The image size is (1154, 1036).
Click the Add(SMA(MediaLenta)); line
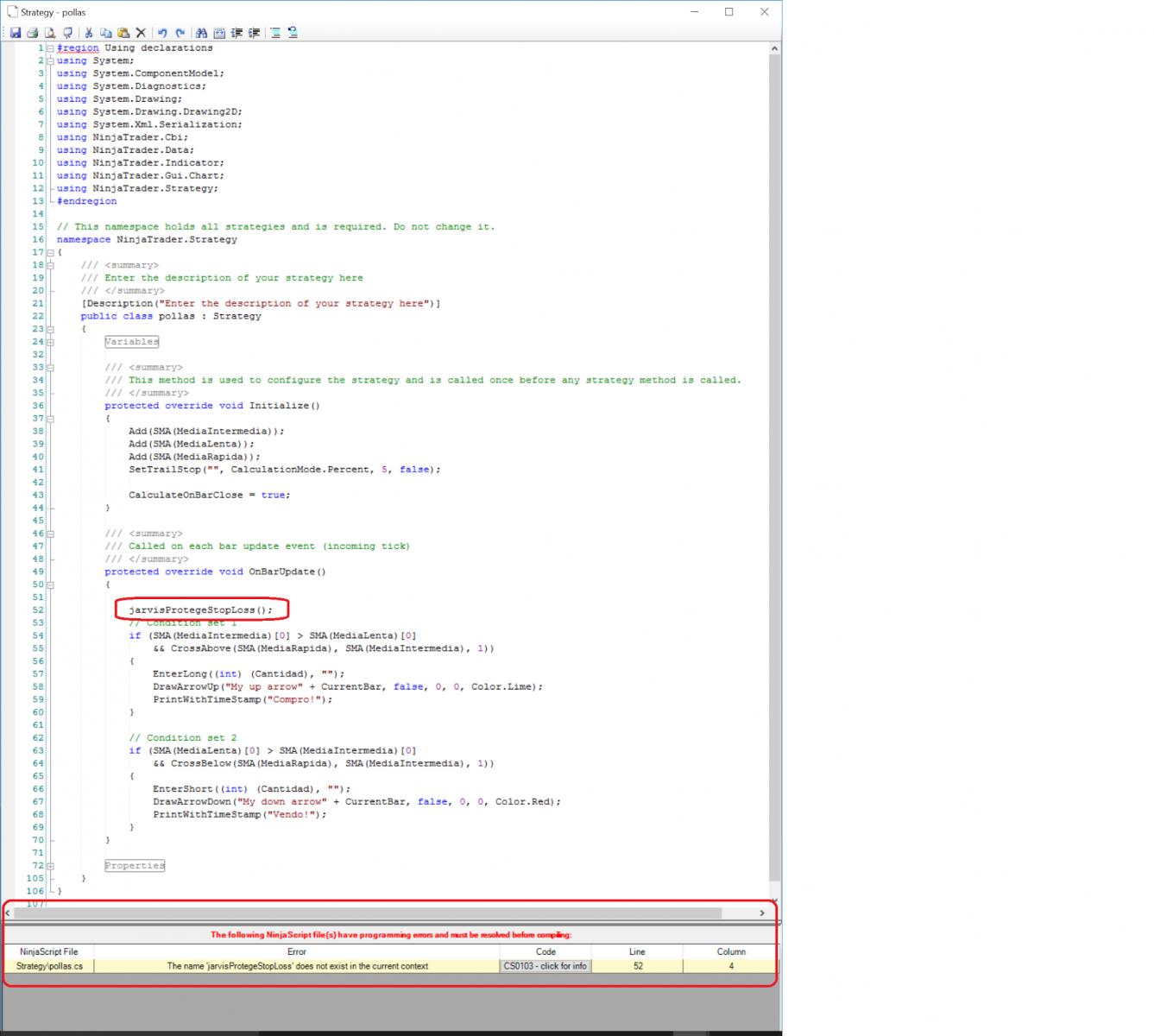click(192, 445)
